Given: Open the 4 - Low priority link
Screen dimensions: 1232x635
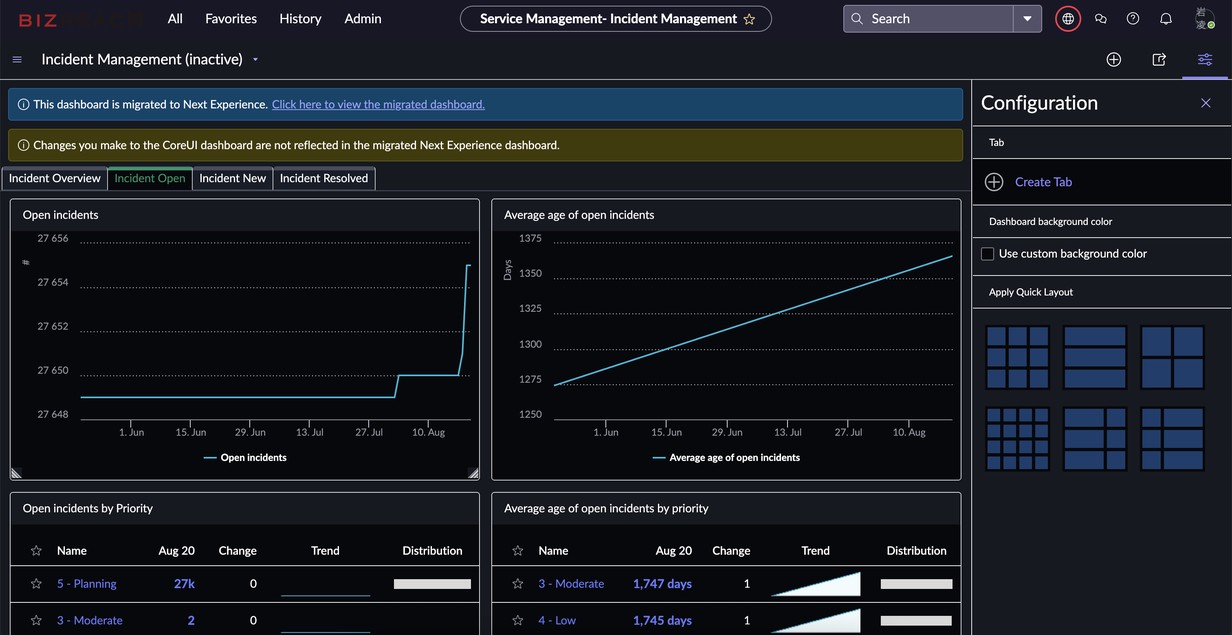Looking at the screenshot, I should pos(557,621).
